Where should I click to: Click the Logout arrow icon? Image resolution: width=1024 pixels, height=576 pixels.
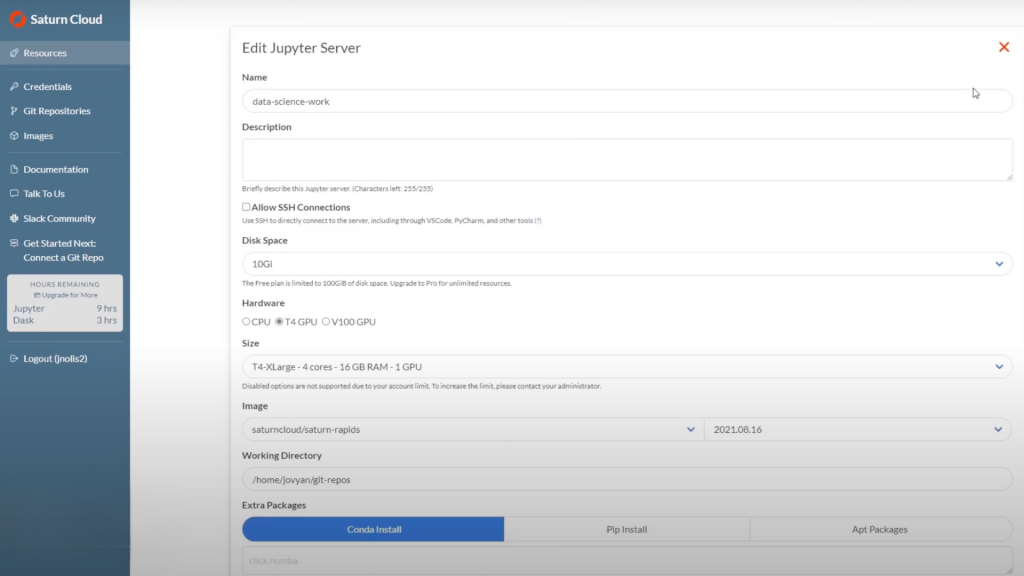tap(14, 359)
